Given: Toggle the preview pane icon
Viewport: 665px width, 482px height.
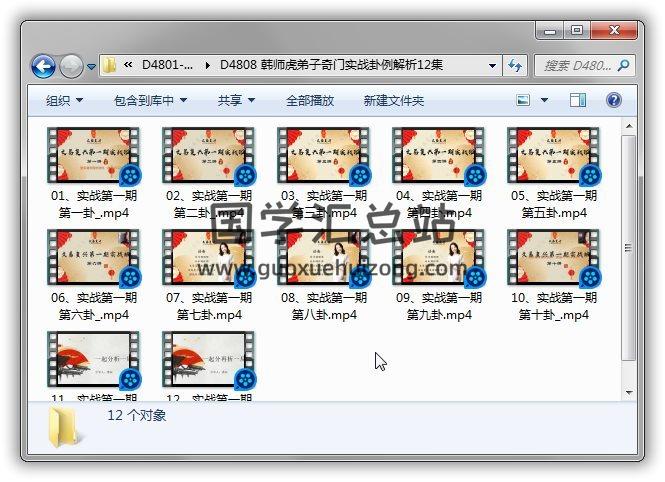Looking at the screenshot, I should pyautogui.click(x=578, y=100).
